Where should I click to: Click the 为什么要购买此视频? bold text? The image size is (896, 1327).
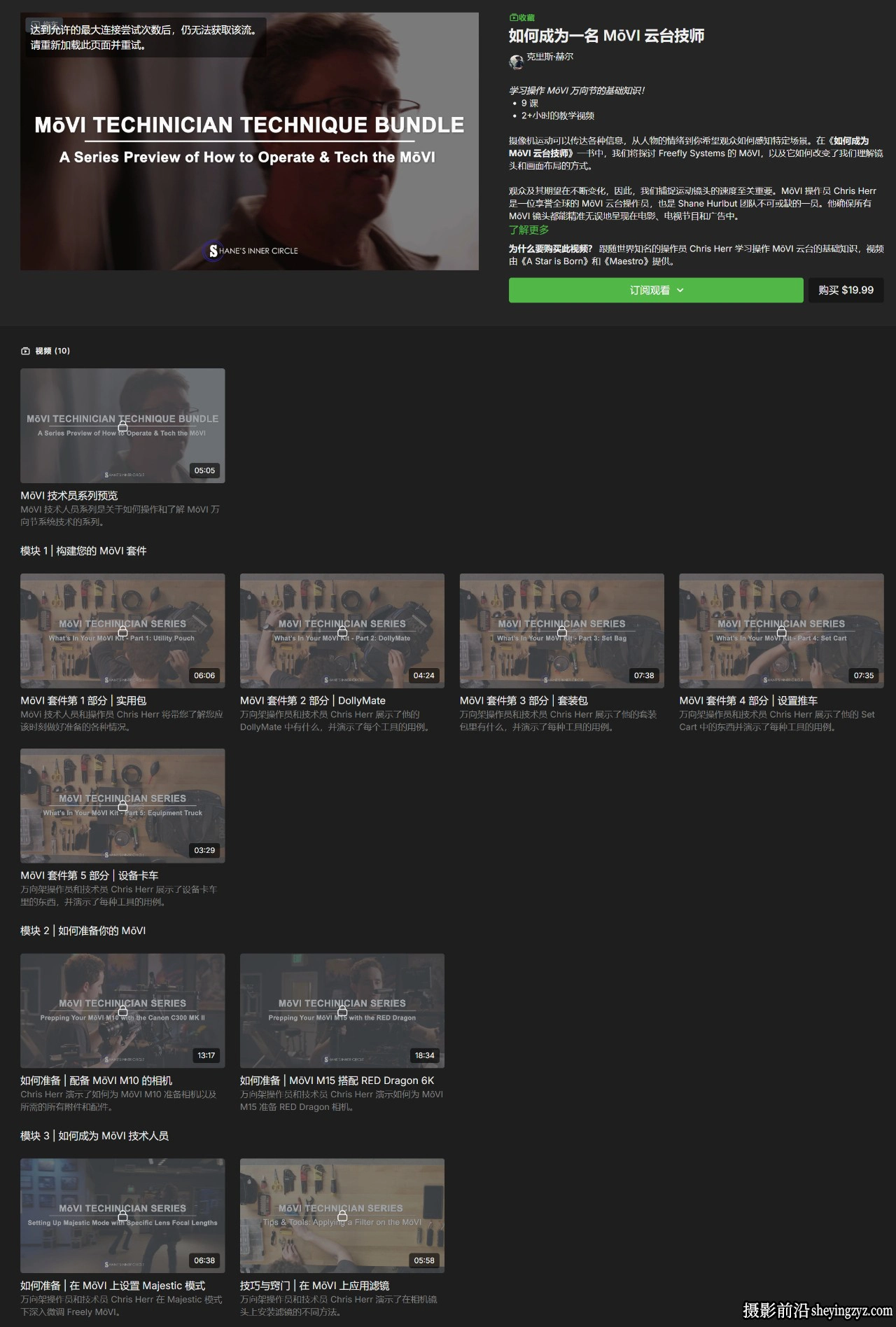pyautogui.click(x=551, y=249)
